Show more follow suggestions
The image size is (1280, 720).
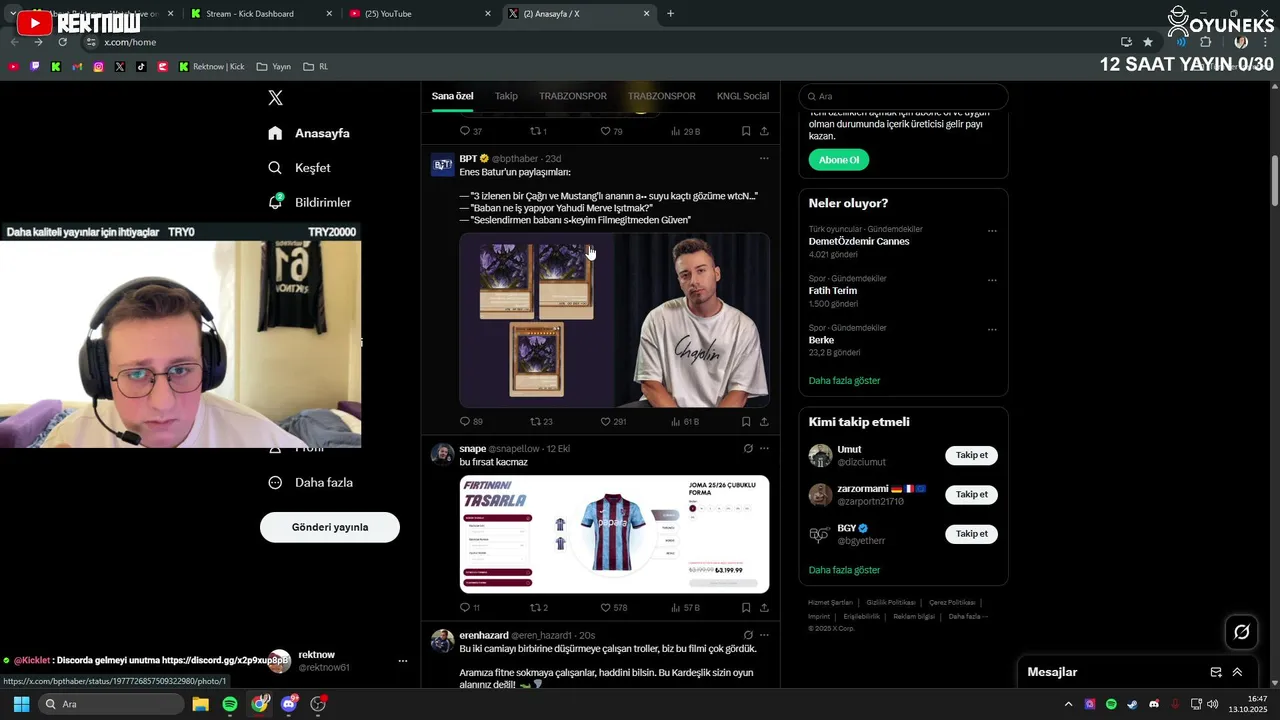[844, 570]
